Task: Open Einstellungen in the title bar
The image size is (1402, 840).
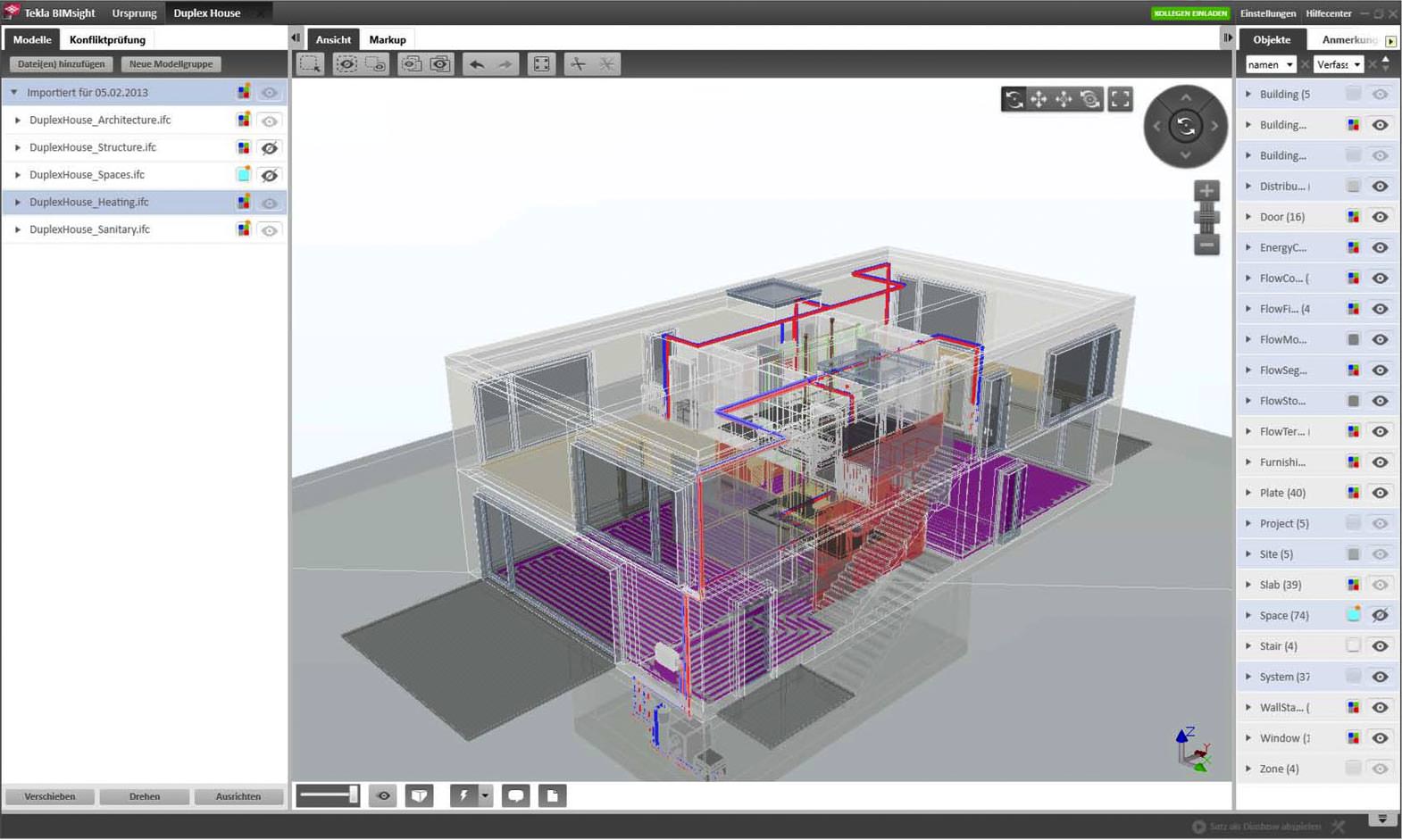Action: 1267,13
